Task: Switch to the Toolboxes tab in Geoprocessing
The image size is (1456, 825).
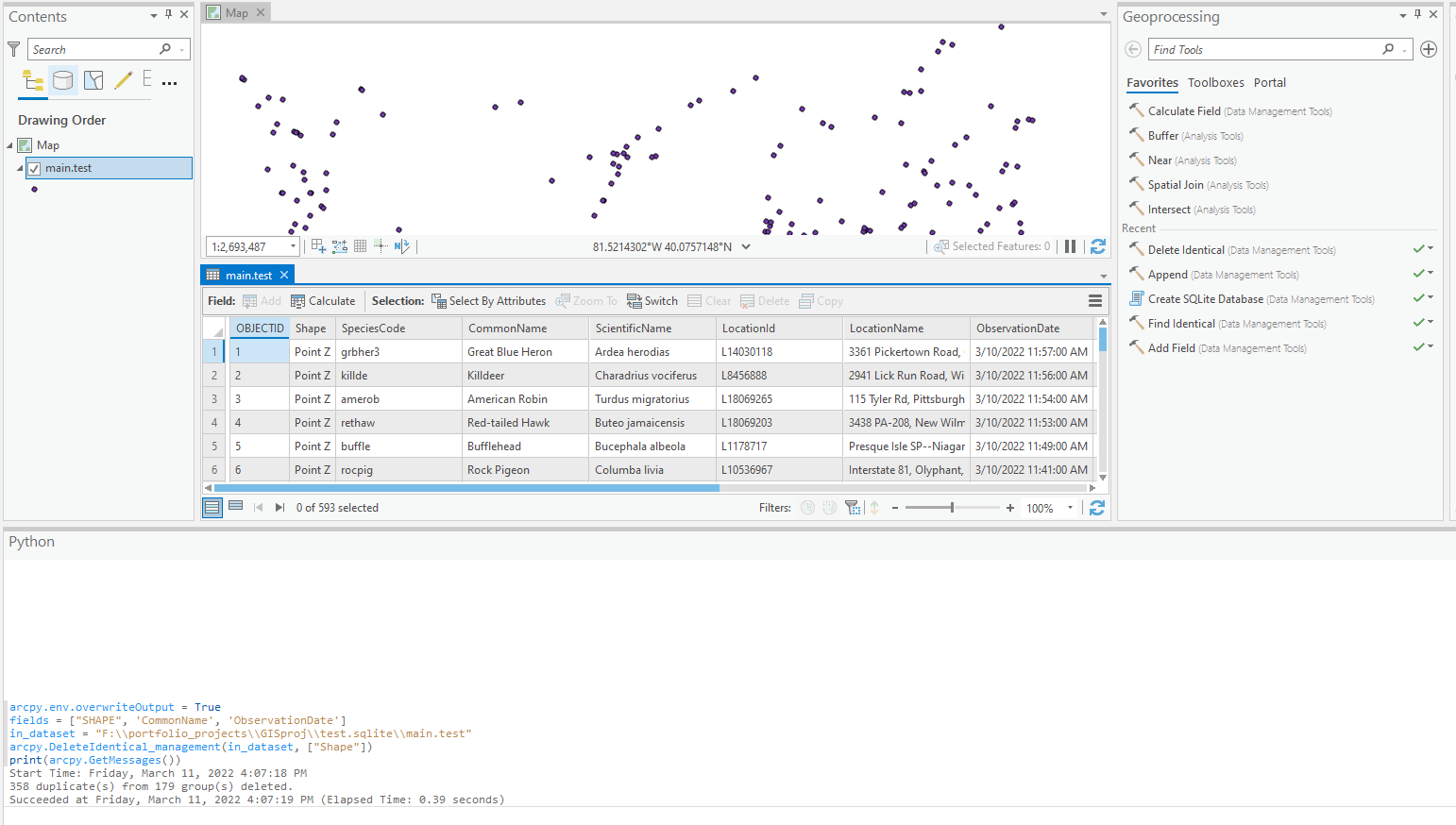Action: coord(1216,82)
